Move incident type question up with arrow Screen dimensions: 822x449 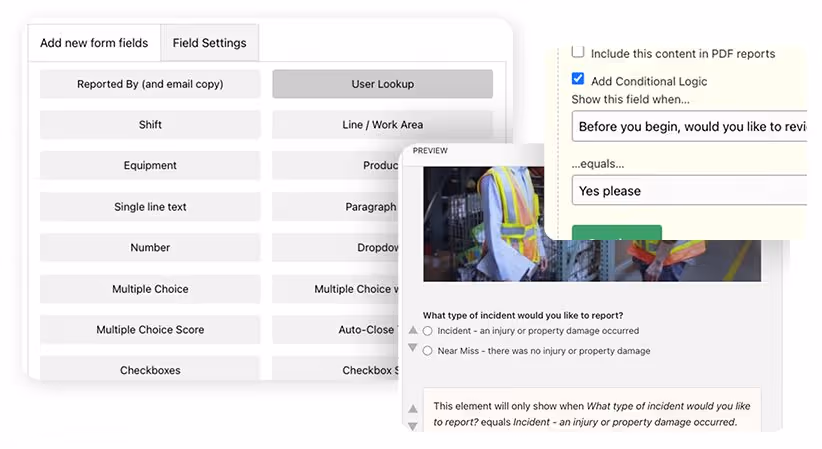(x=413, y=330)
